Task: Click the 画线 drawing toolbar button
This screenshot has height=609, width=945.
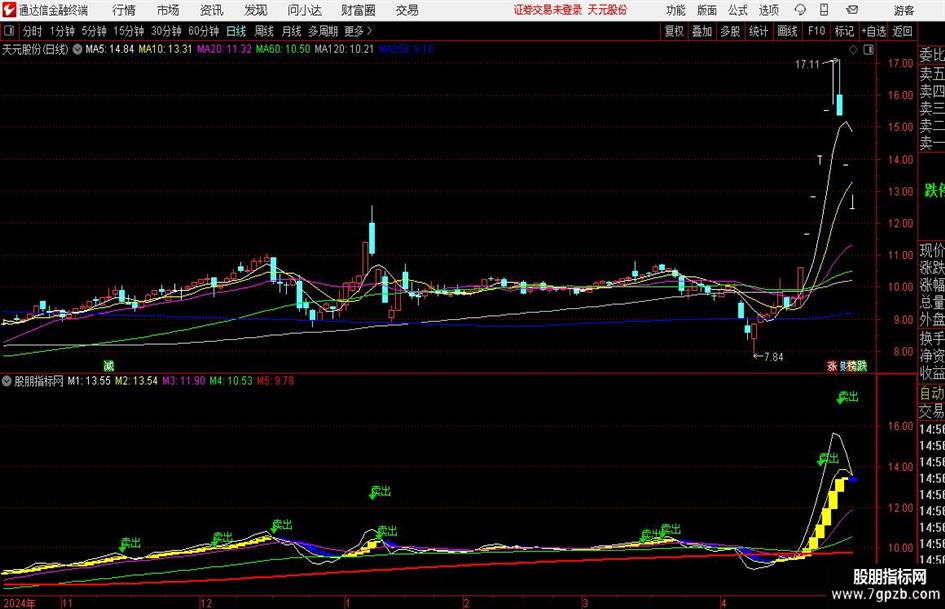Action: point(787,31)
